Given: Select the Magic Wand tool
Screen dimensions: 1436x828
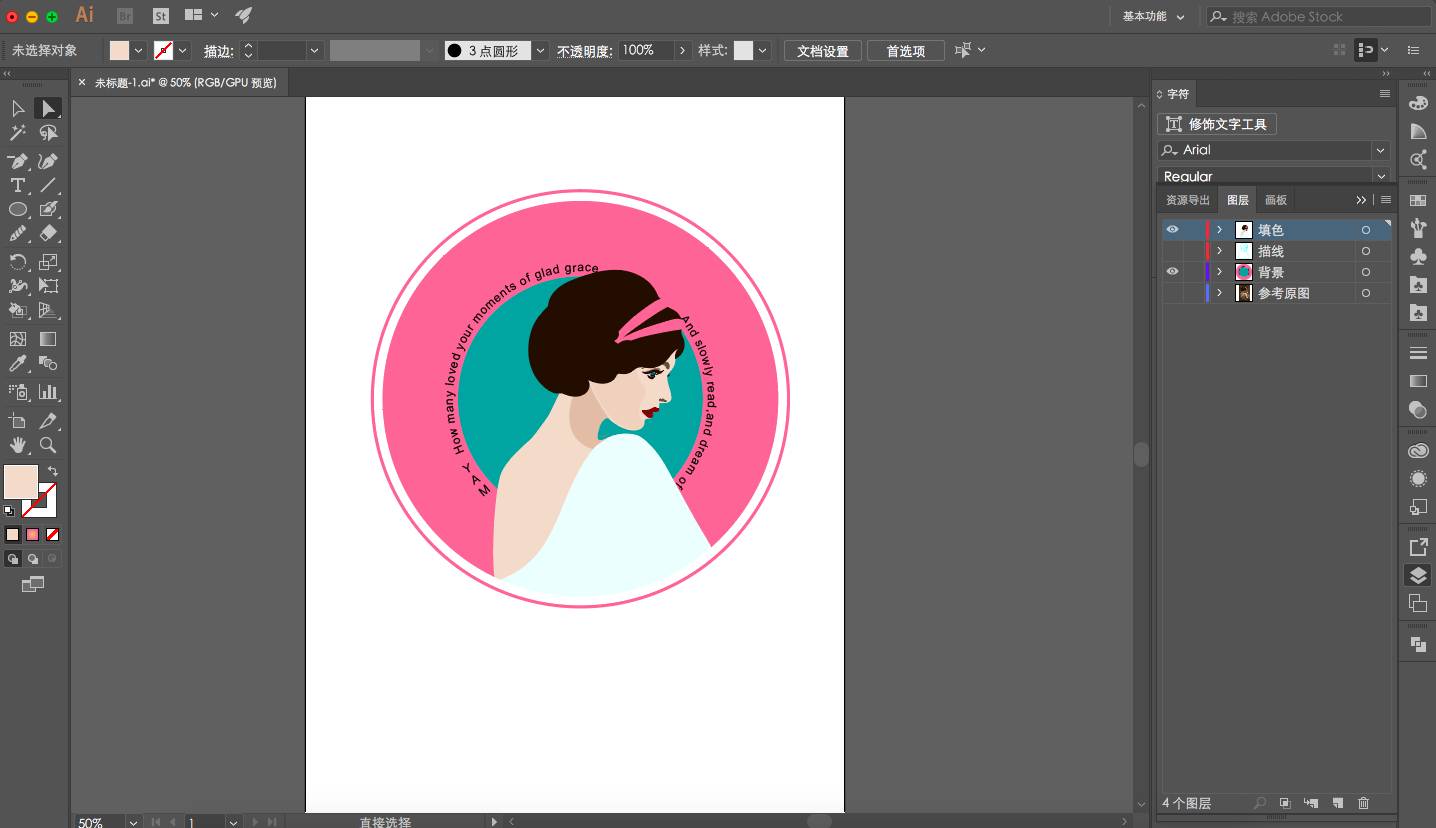Looking at the screenshot, I should (x=17, y=133).
